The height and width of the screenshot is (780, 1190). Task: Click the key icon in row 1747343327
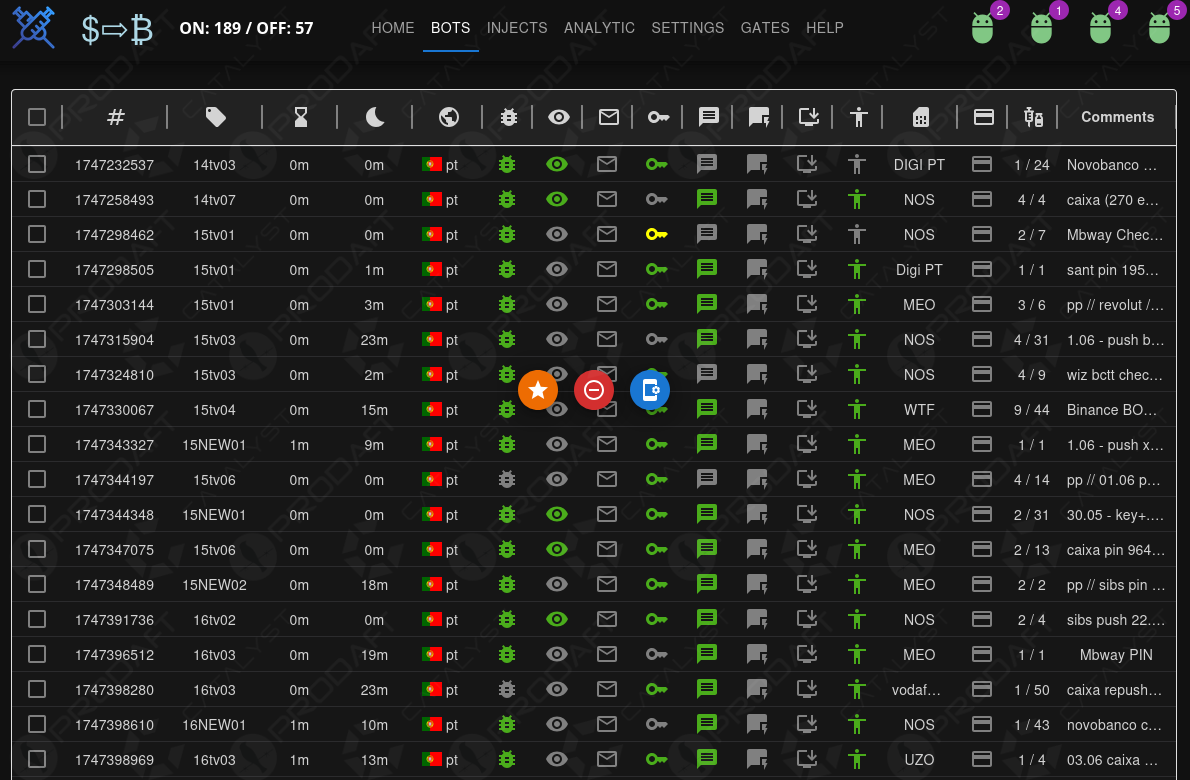(656, 445)
